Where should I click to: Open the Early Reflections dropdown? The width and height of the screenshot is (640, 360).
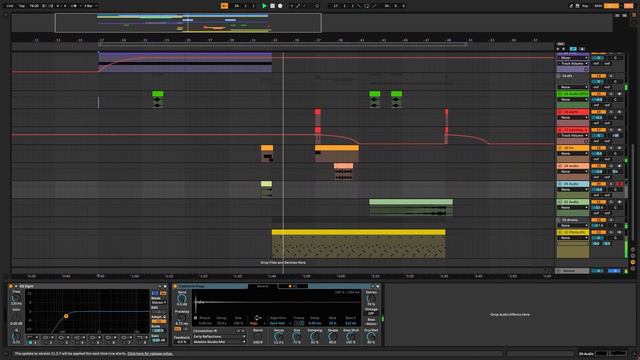219,336
